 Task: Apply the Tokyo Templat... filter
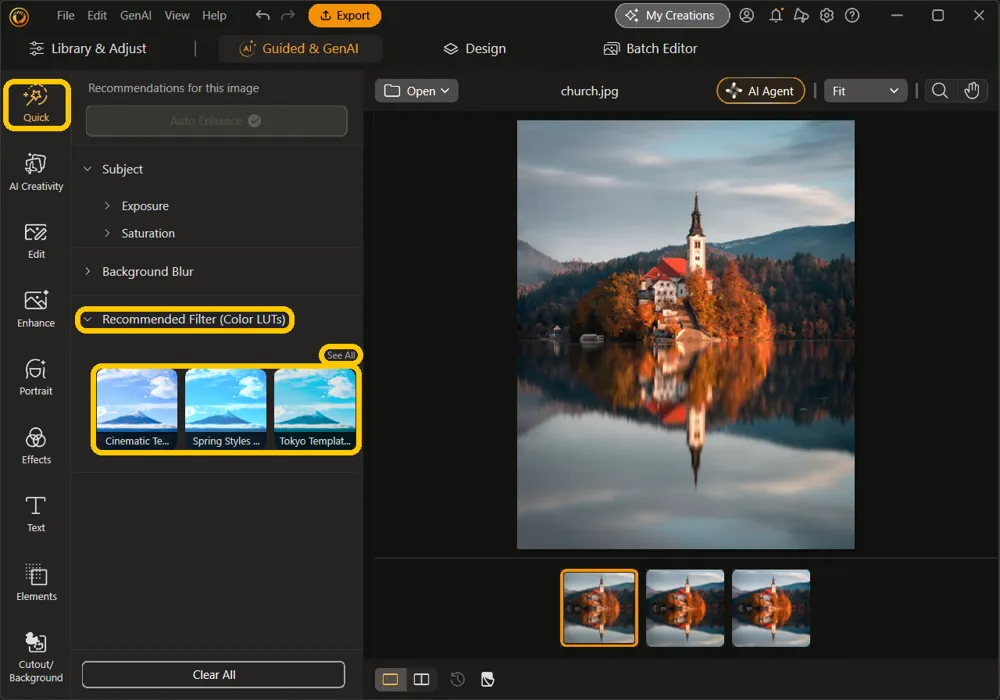point(314,409)
